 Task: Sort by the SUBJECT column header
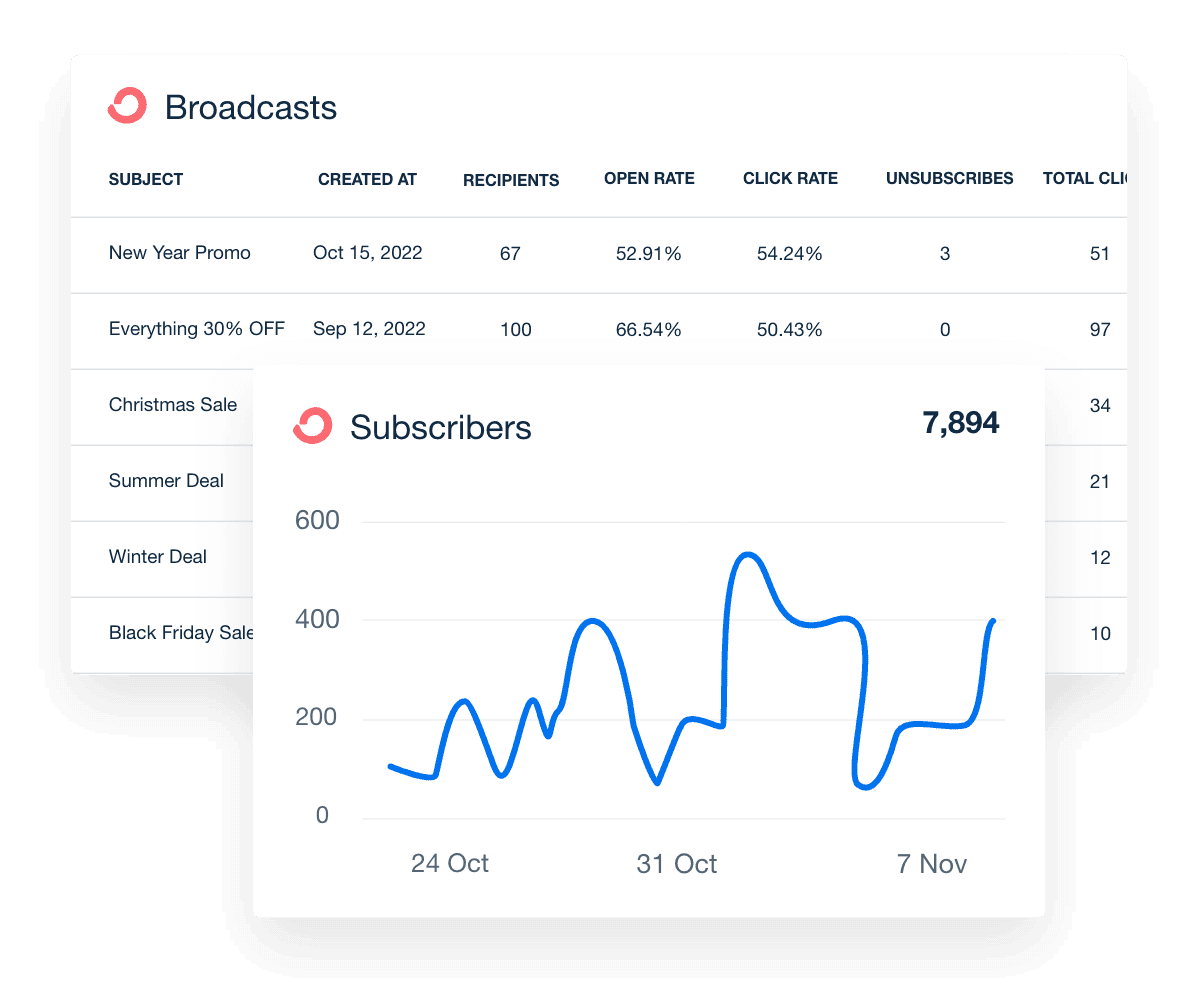click(x=145, y=180)
